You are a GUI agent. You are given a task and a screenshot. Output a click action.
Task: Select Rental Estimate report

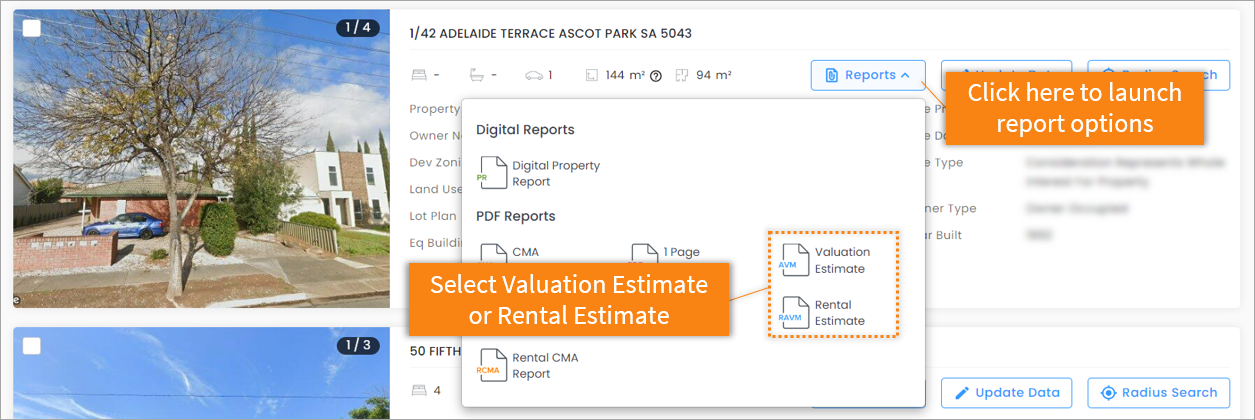click(826, 313)
